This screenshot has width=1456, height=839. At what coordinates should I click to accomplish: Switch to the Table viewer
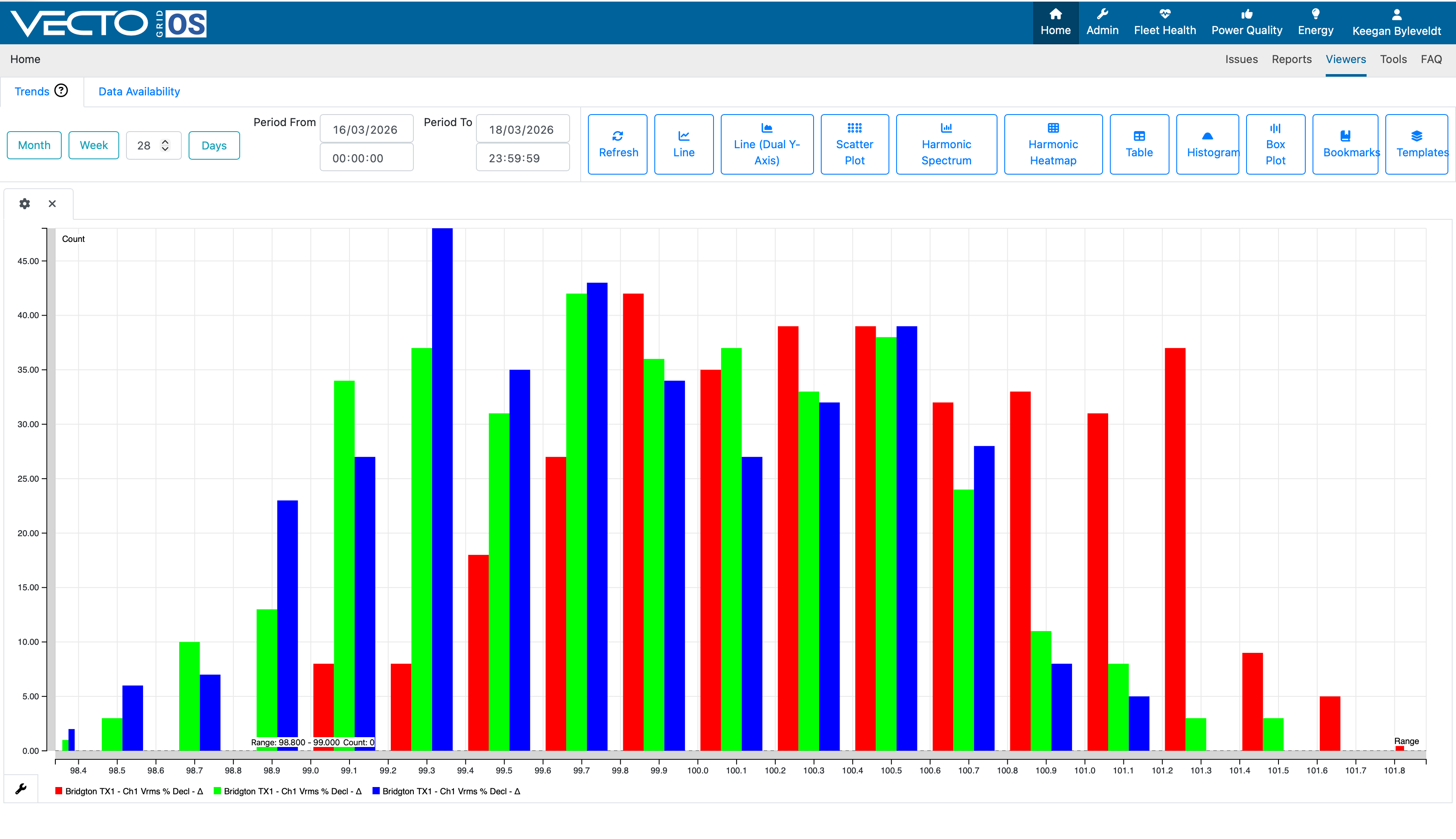[1139, 144]
